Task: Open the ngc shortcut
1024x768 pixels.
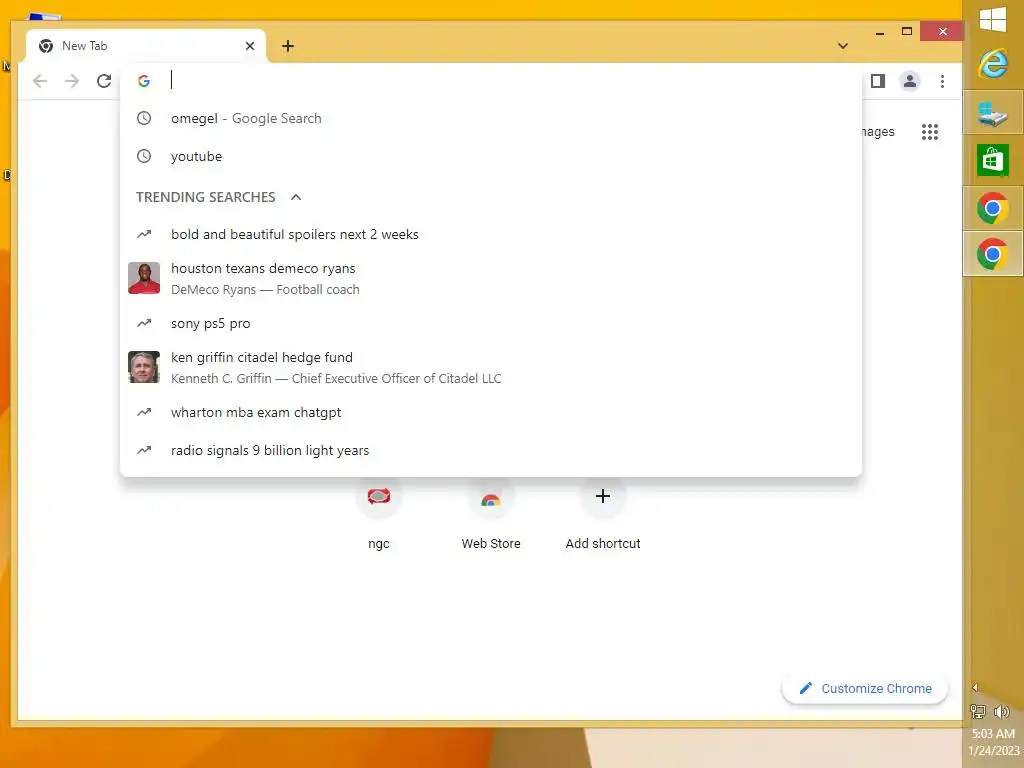Action: pos(379,516)
